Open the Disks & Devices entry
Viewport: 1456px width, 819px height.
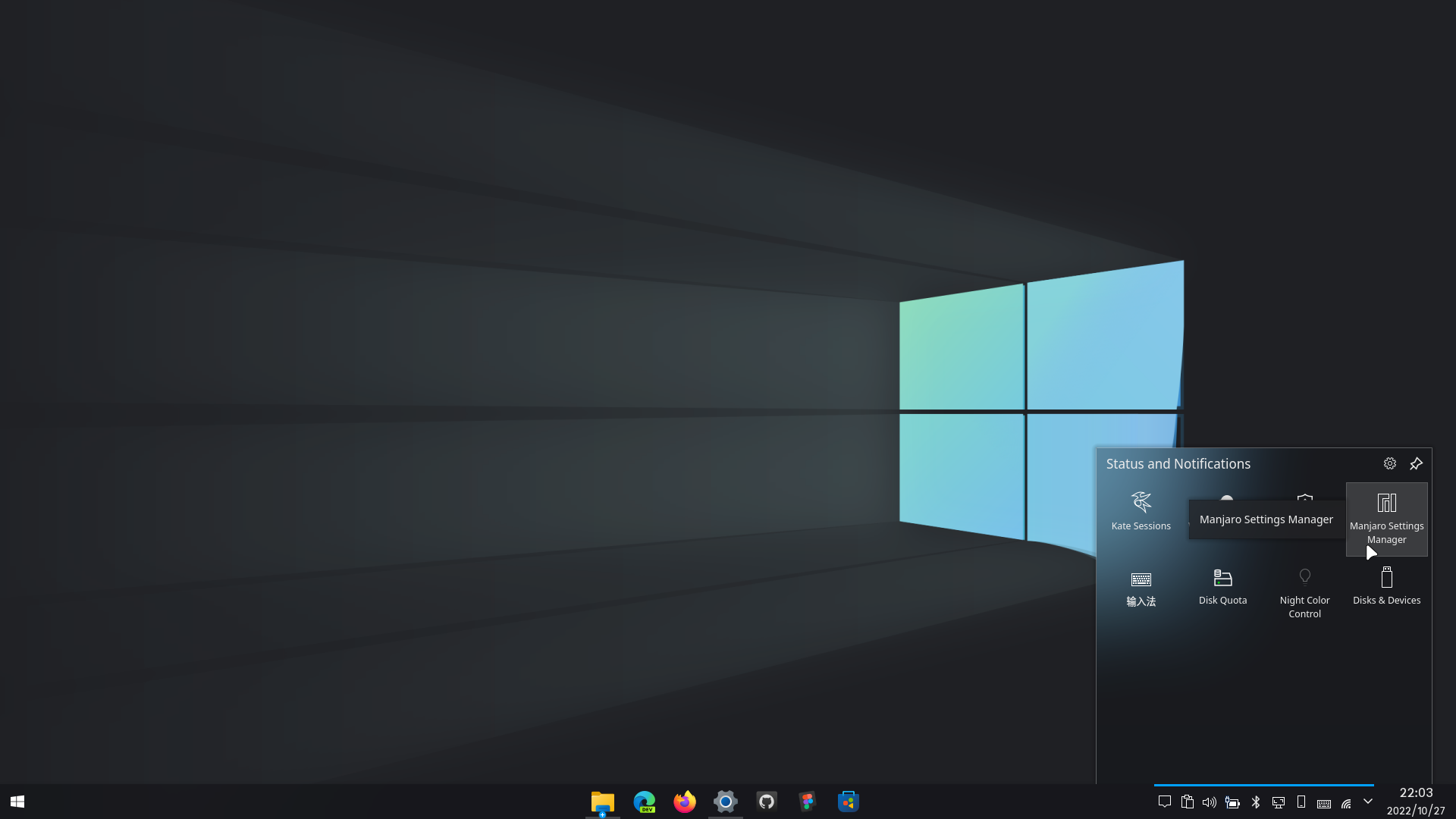[x=1386, y=588]
